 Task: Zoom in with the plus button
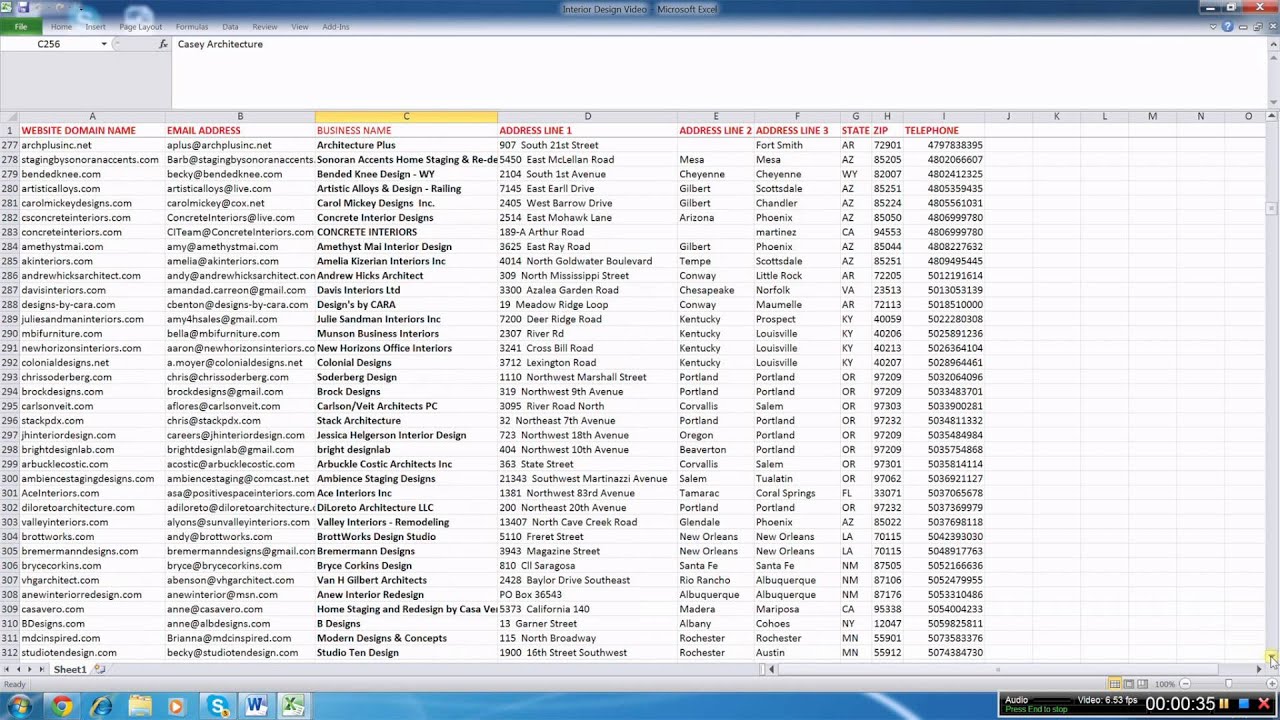[x=1272, y=684]
